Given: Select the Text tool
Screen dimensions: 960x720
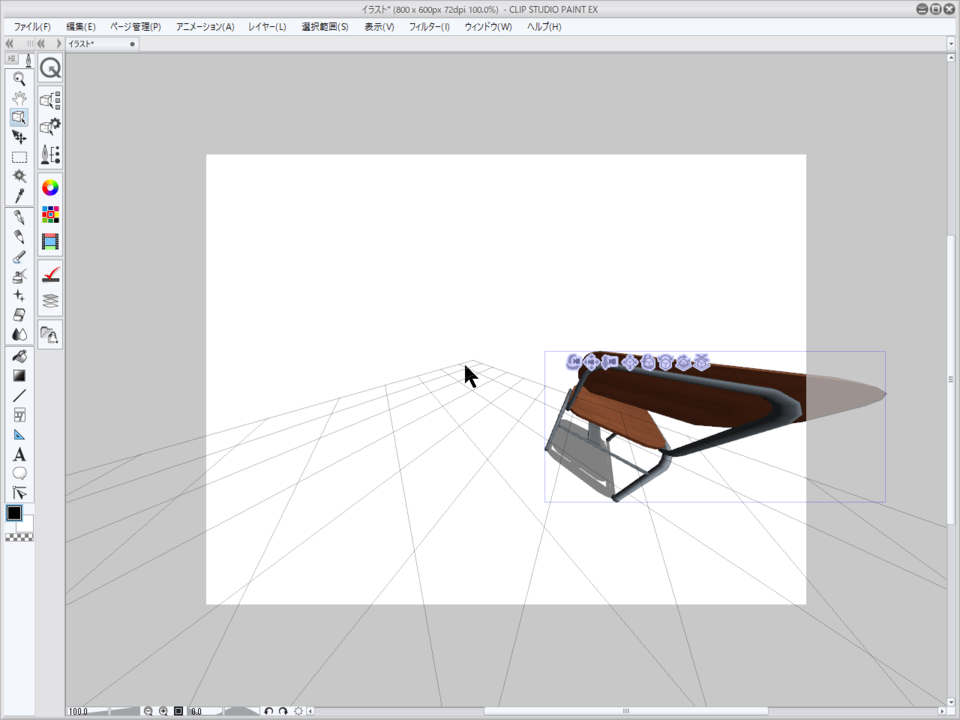Looking at the screenshot, I should pyautogui.click(x=20, y=455).
